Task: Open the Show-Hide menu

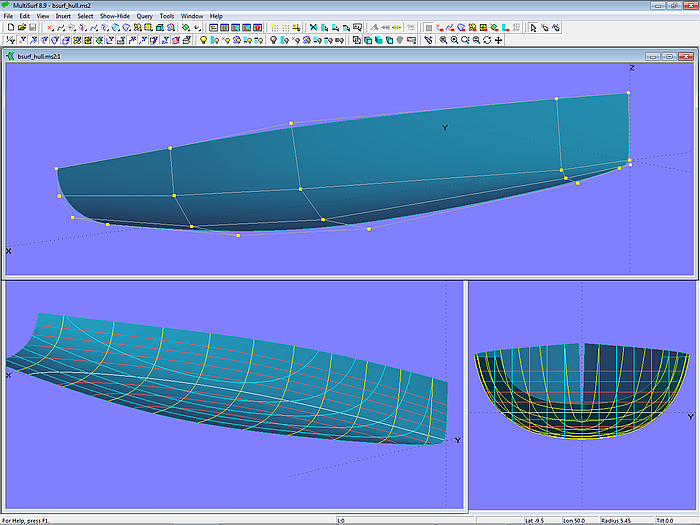Action: [114, 16]
